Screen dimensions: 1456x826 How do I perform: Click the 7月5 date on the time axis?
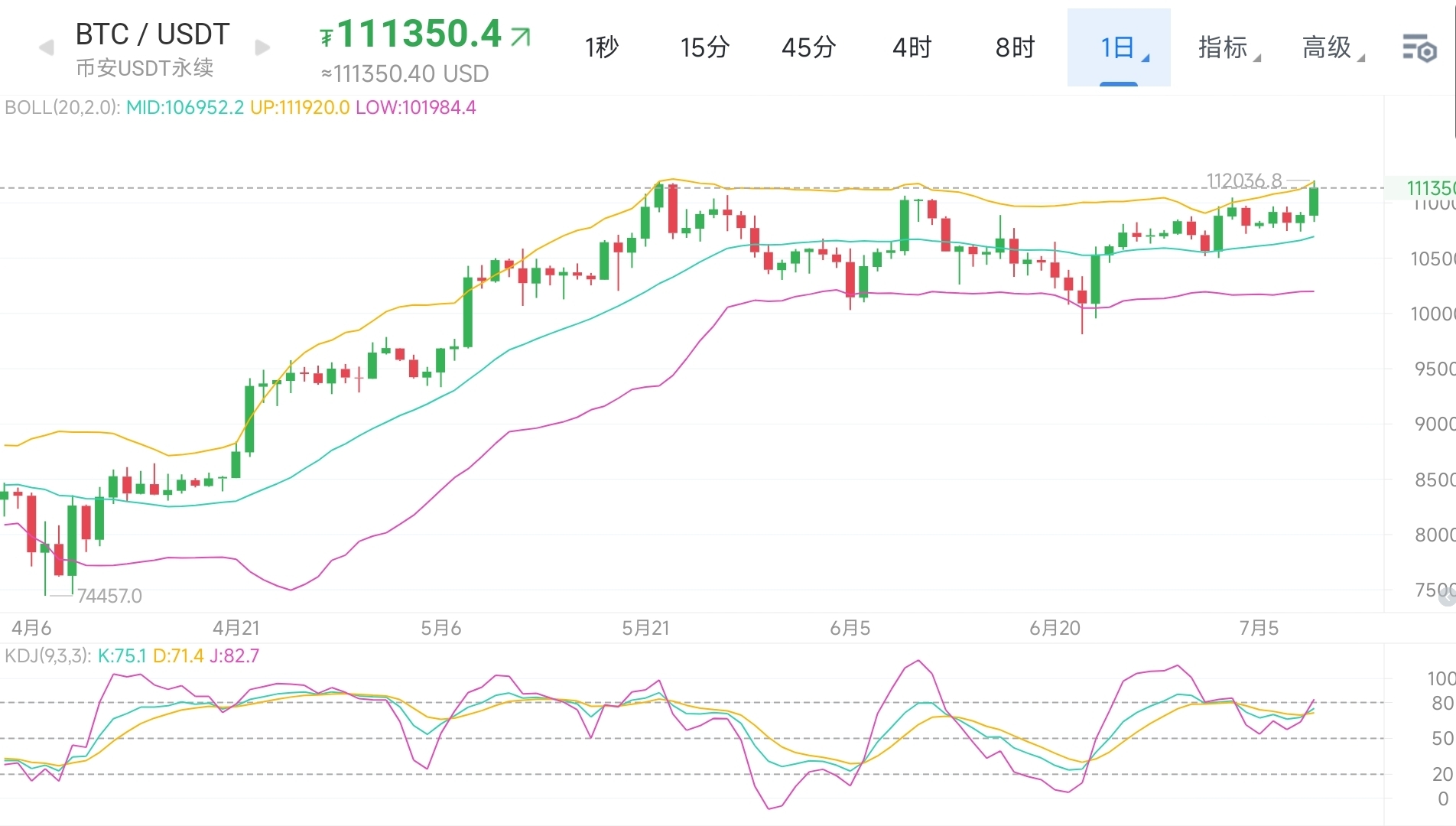[x=1258, y=629]
